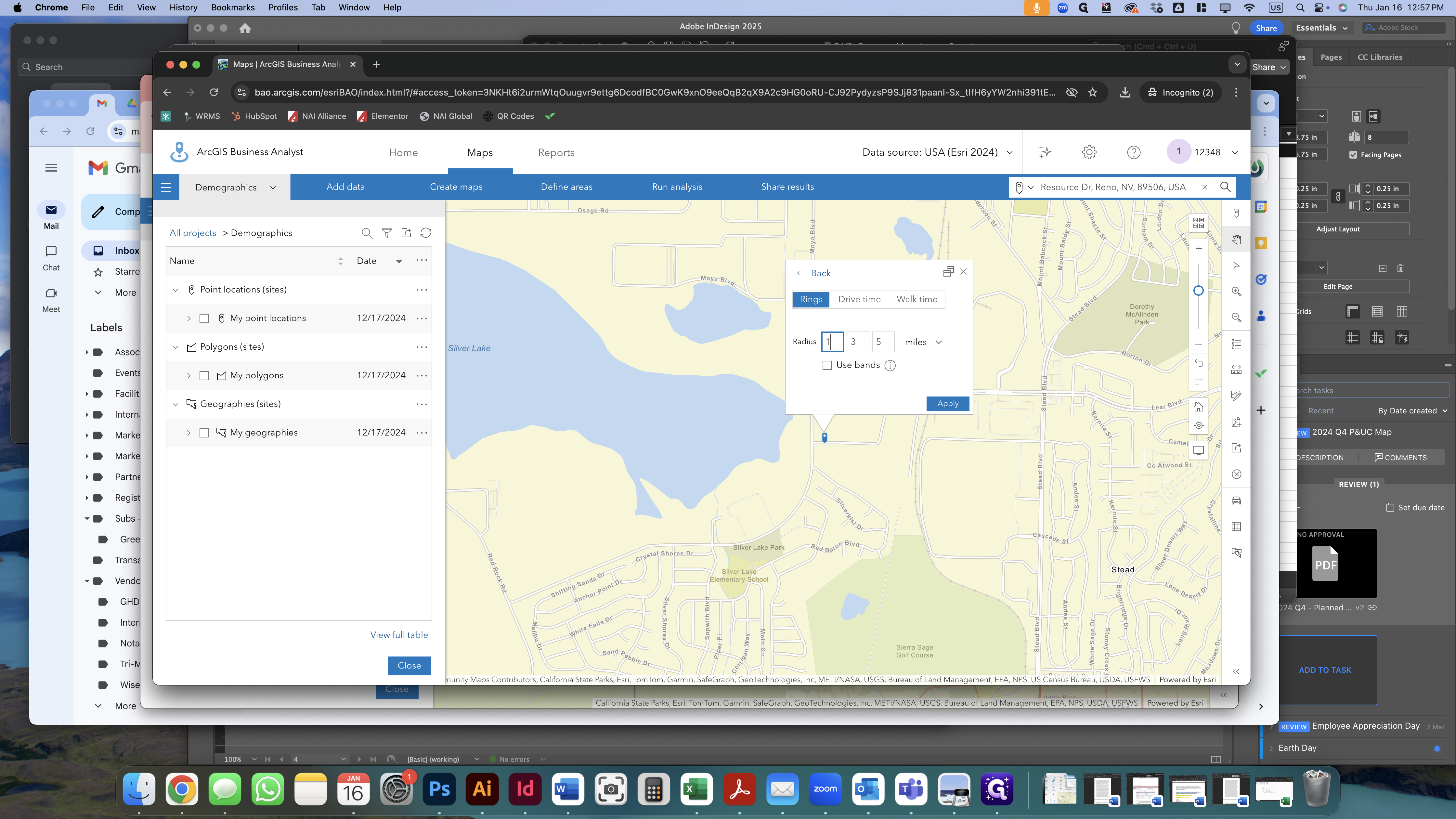
Task: Go to the Reports tab
Action: pos(556,153)
